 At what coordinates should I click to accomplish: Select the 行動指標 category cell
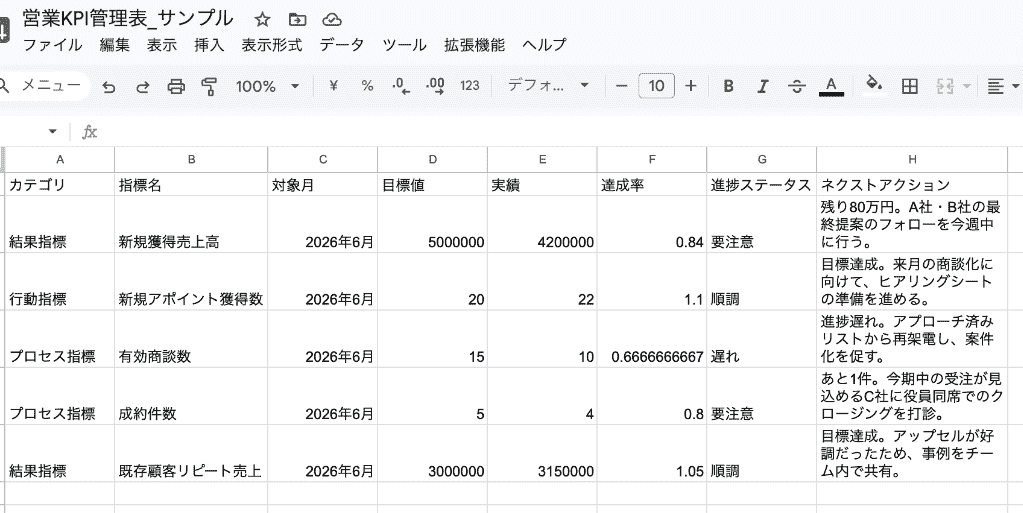tap(61, 282)
